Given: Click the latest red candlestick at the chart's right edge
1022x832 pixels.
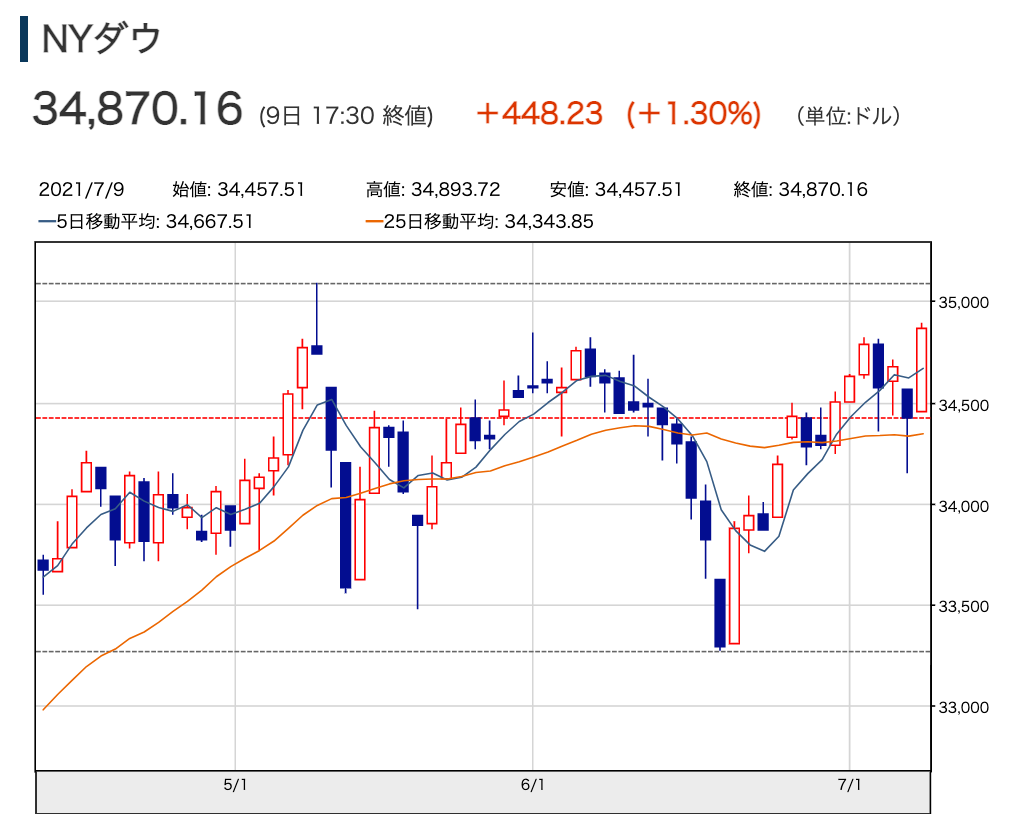Looking at the screenshot, I should [922, 370].
